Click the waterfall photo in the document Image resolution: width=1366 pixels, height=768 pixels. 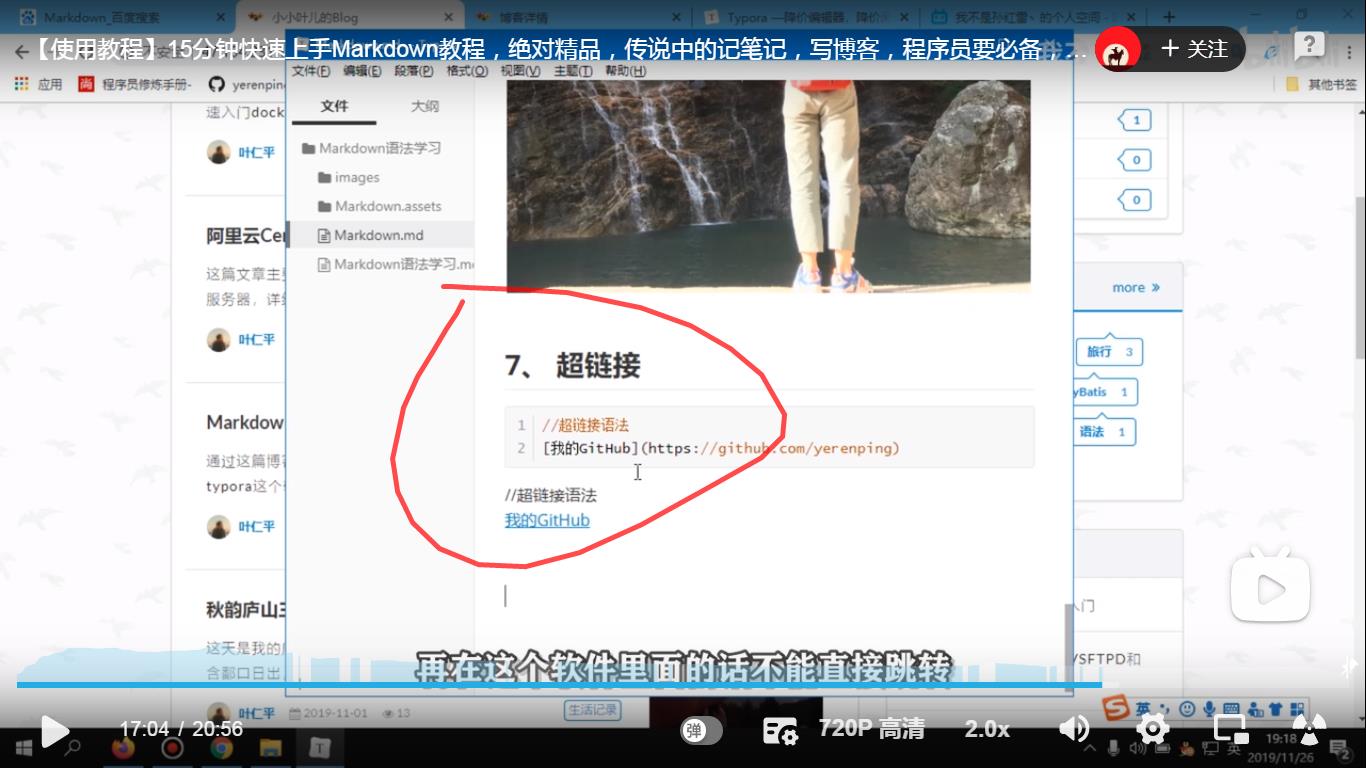pos(768,186)
